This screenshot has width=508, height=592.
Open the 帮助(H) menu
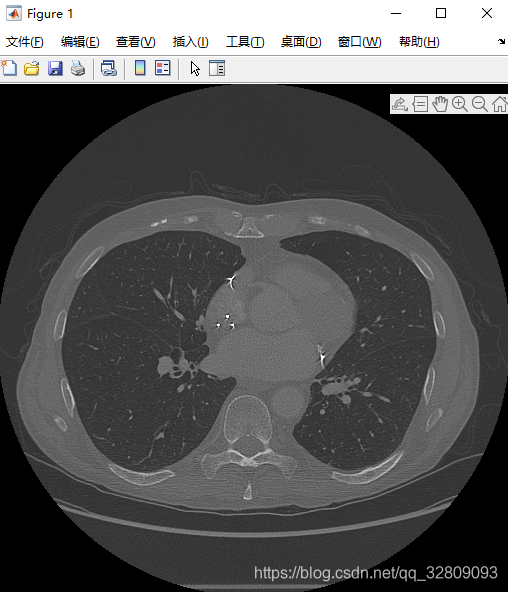coord(419,42)
